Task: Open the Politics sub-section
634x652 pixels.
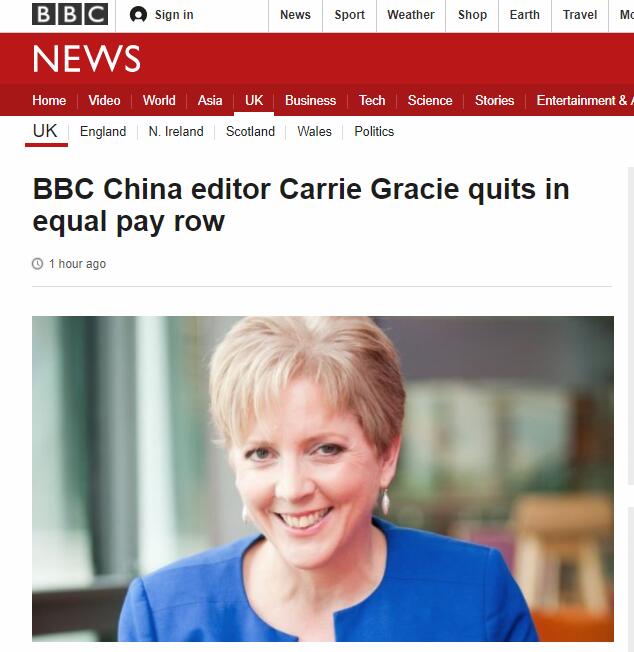Action: (x=374, y=131)
